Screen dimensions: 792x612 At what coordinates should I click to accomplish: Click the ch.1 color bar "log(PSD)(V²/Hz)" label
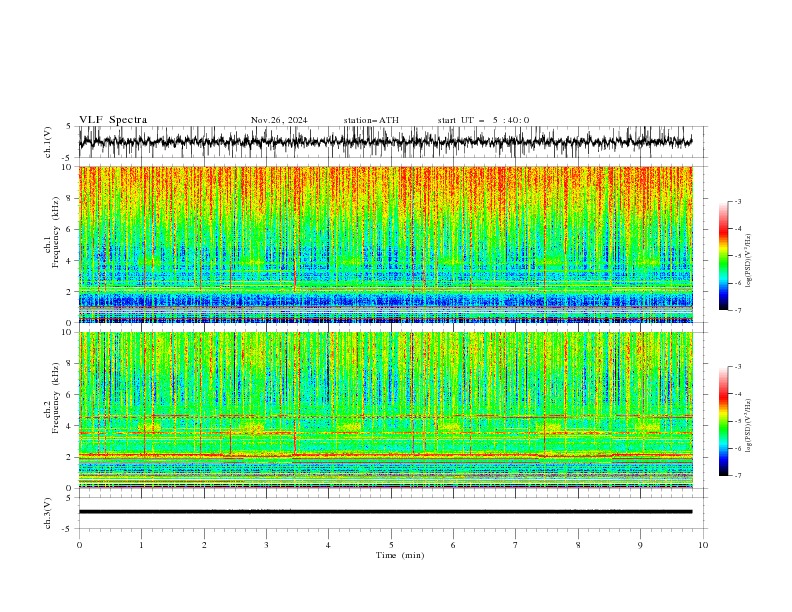click(x=749, y=260)
